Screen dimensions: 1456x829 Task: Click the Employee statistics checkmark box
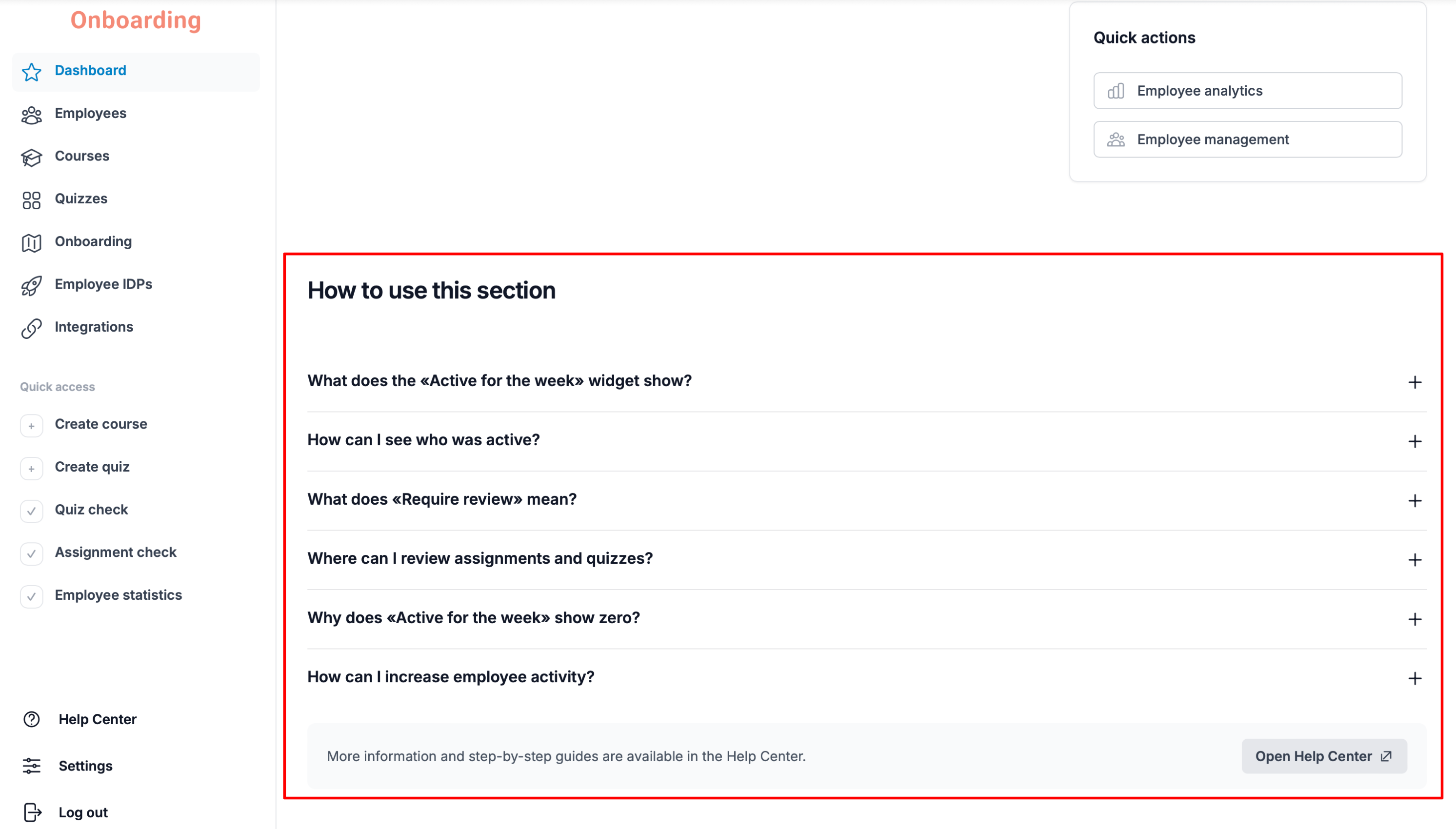31,596
